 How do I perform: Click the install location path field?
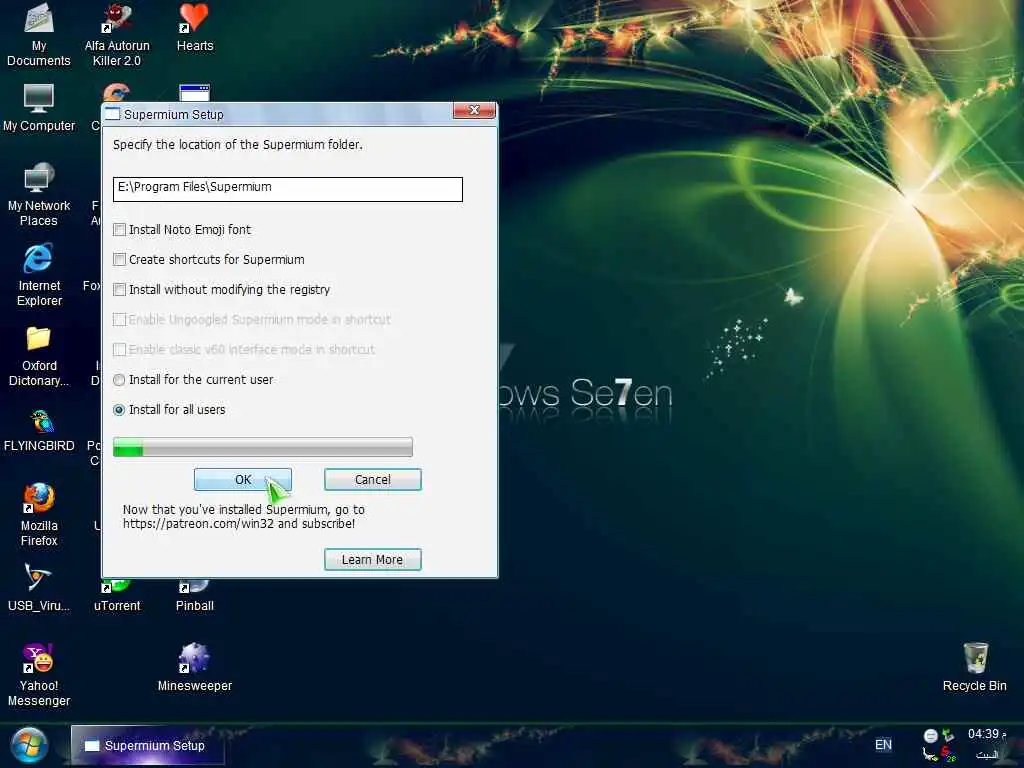288,189
